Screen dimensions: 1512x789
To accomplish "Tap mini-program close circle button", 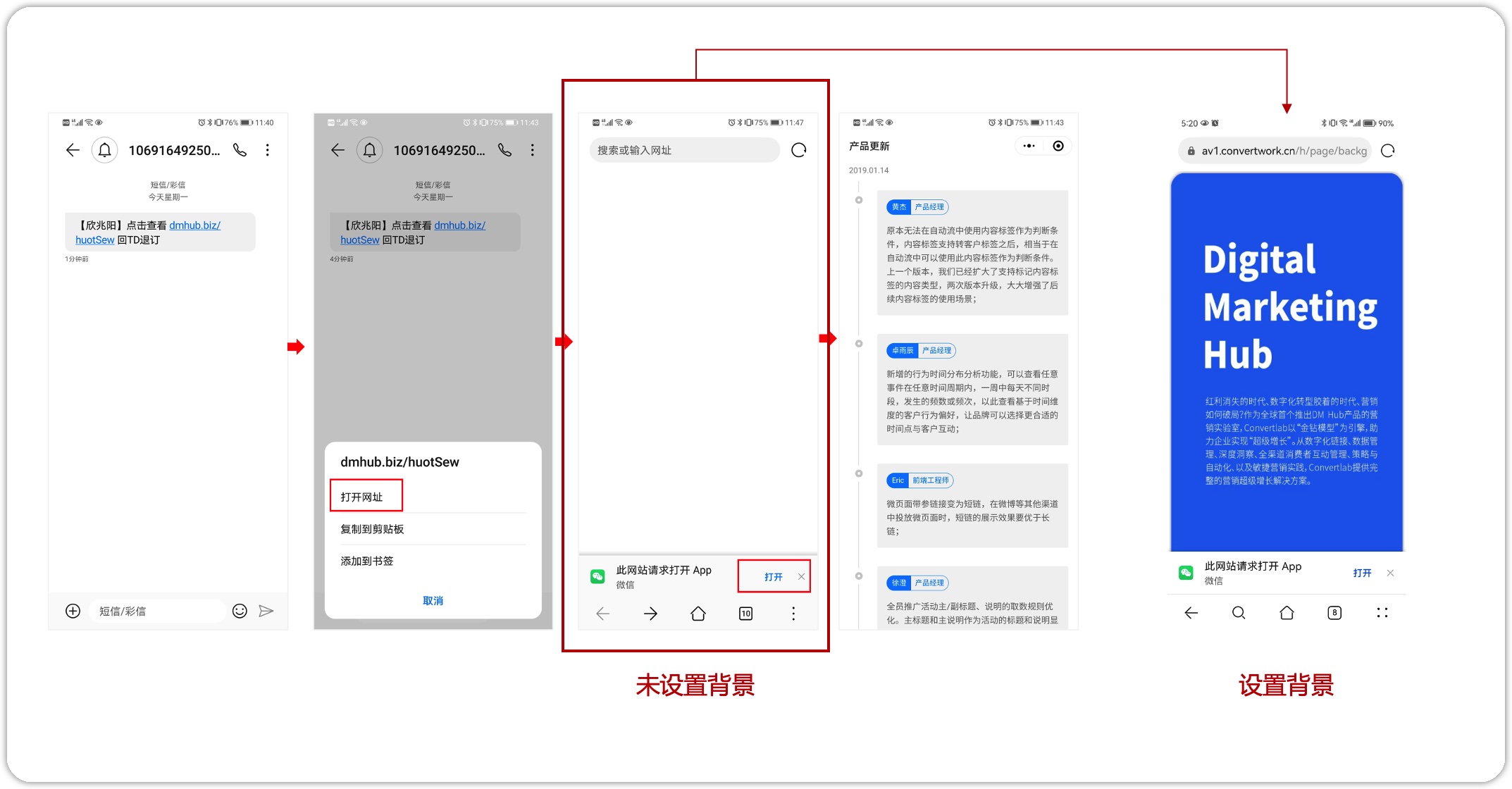I will 1058,146.
